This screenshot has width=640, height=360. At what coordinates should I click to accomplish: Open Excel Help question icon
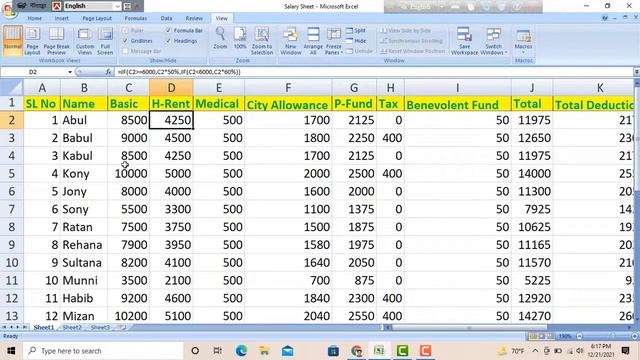(x=605, y=18)
